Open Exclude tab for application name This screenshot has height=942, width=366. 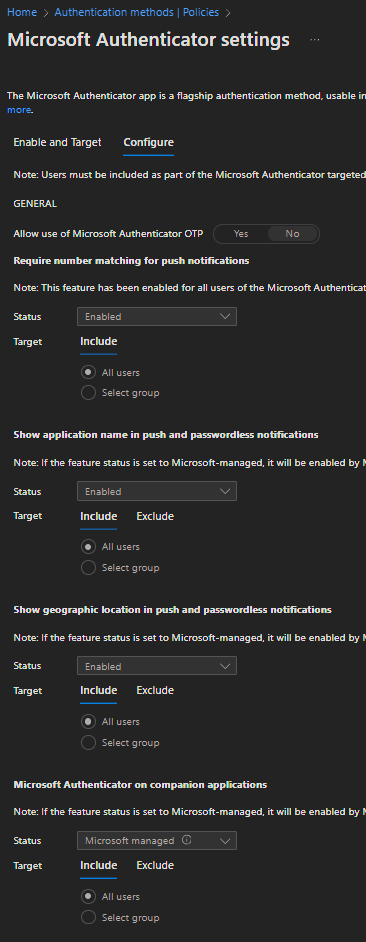155,516
